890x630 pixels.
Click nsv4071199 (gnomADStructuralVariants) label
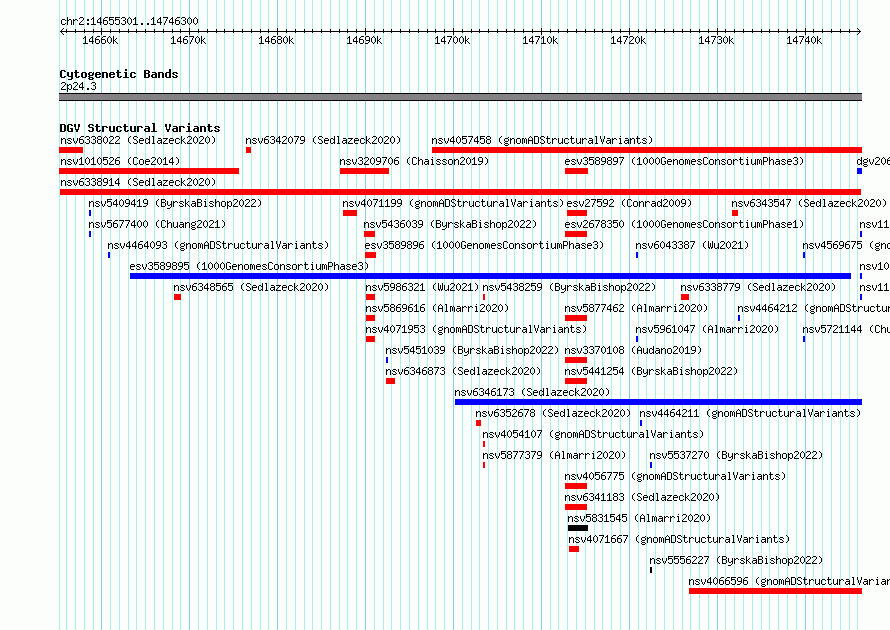[x=453, y=203]
